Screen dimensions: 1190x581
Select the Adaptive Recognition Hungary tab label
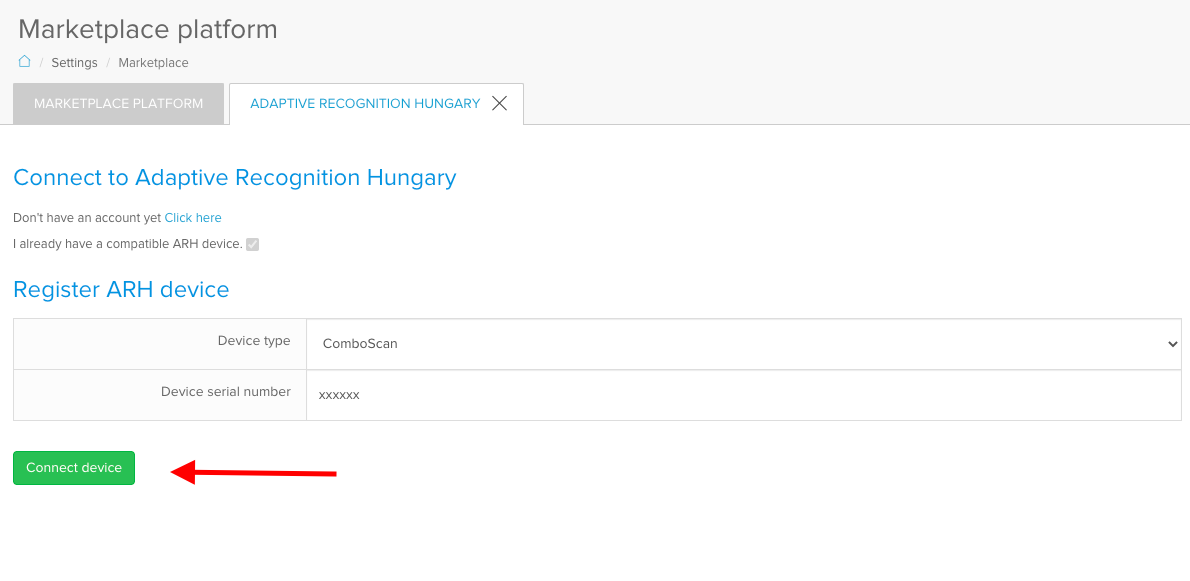[365, 104]
